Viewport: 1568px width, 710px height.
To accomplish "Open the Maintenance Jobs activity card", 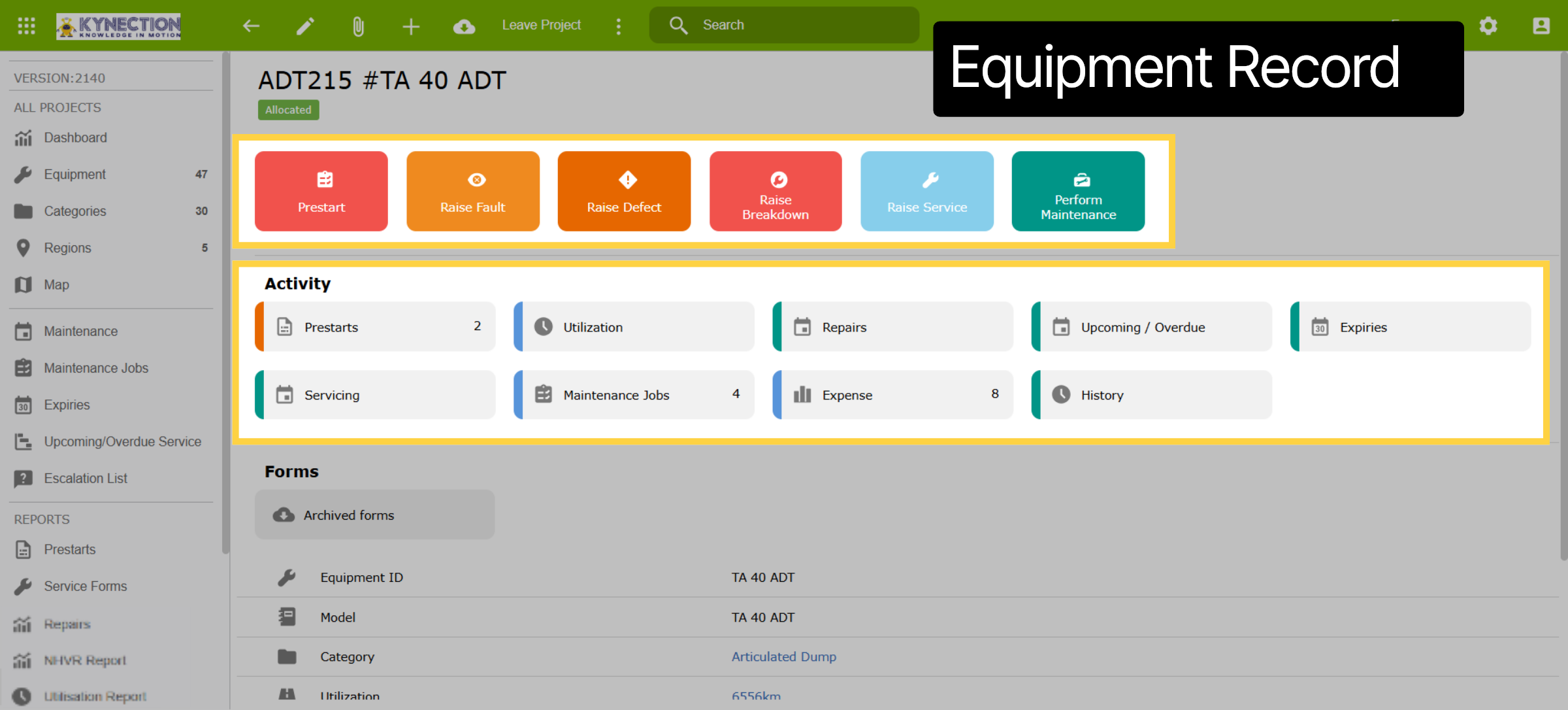I will [634, 395].
